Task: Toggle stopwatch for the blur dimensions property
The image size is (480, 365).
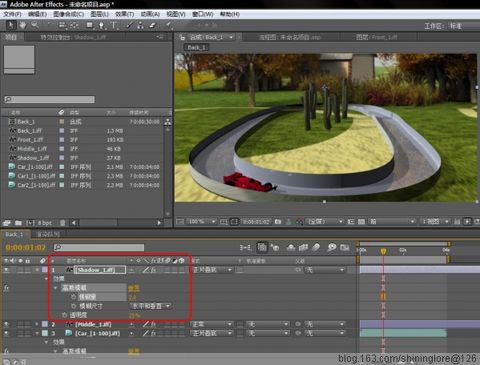Action: 74,306
